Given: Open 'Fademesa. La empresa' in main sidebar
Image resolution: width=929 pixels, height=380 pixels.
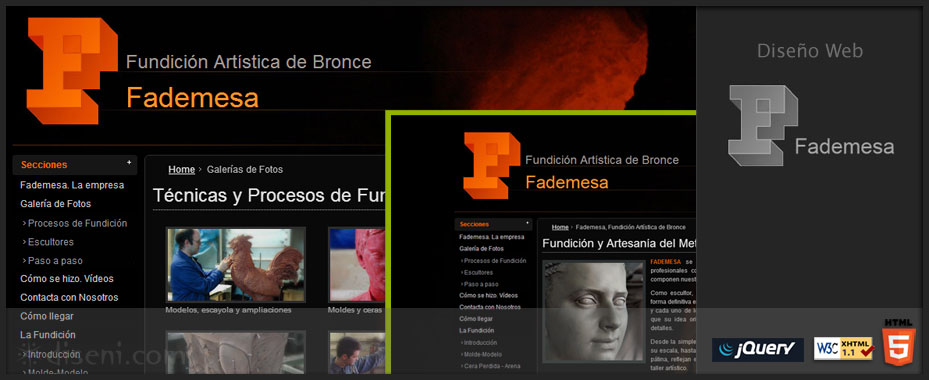Looking at the screenshot, I should click(x=72, y=185).
